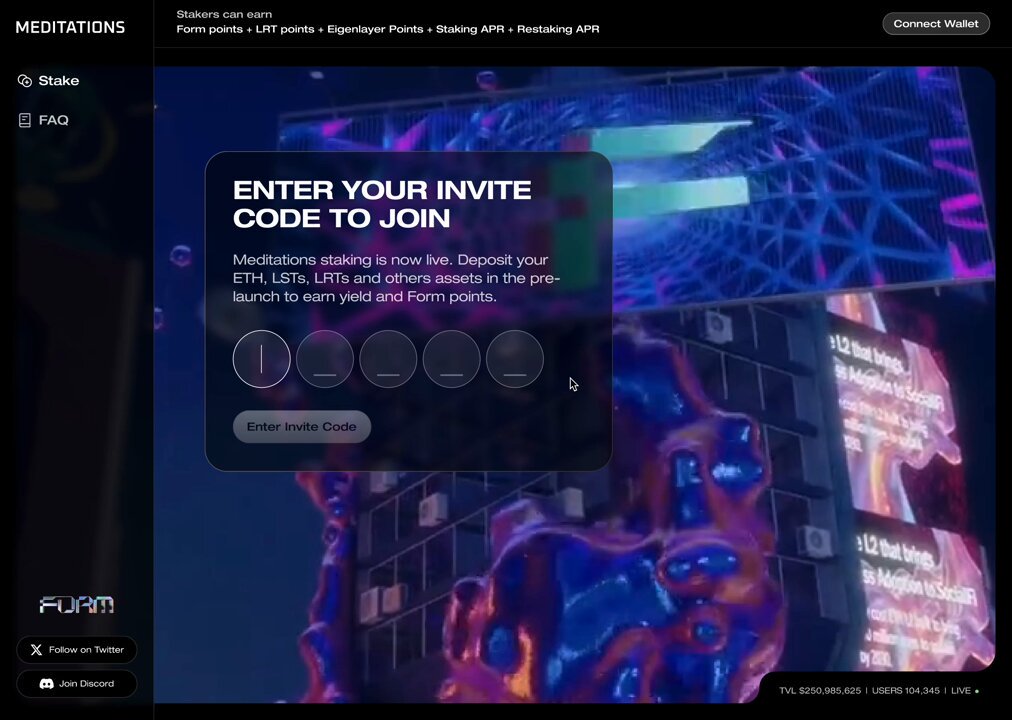Click the TVL $250,985,625 text
This screenshot has width=1012, height=720.
pos(820,690)
